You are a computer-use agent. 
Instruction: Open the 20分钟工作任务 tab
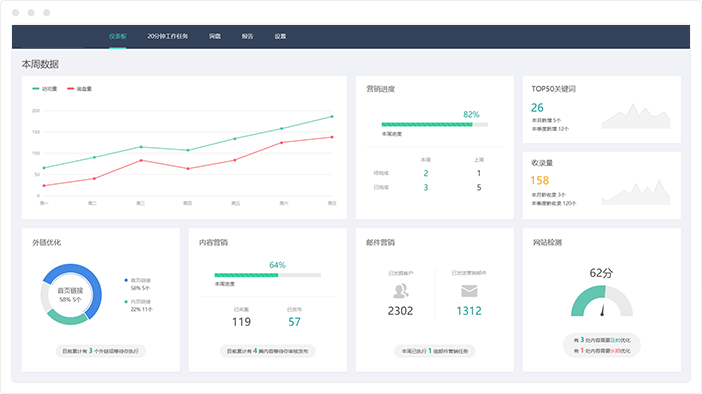point(167,36)
